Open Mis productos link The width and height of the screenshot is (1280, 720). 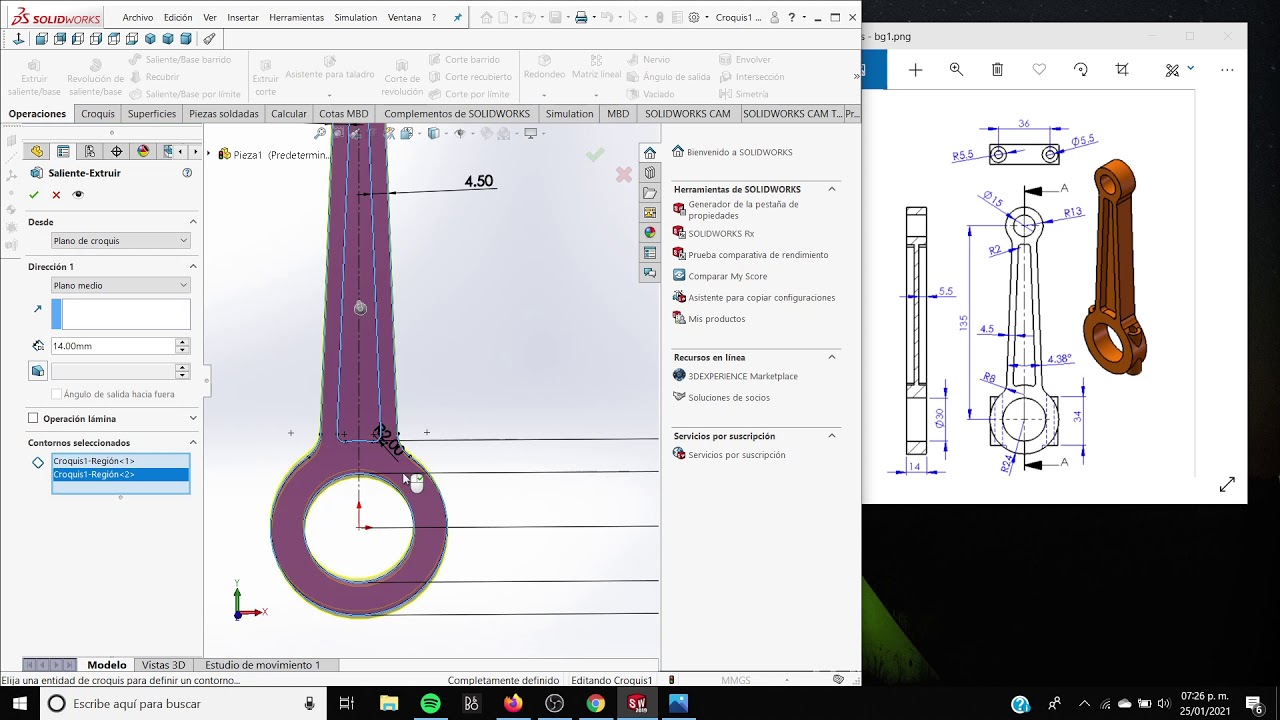pyautogui.click(x=717, y=319)
